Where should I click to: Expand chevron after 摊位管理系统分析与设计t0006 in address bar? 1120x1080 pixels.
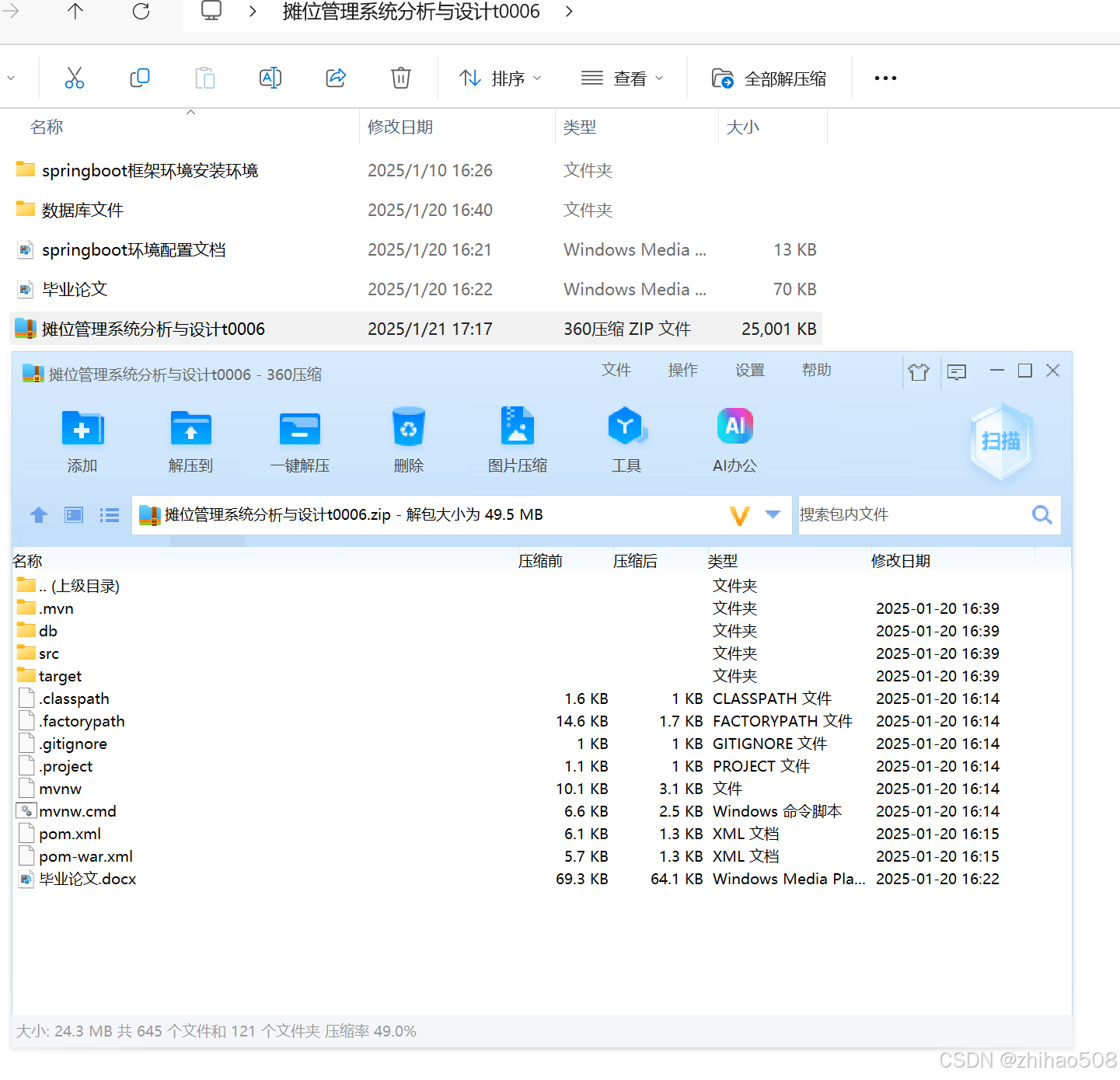point(569,12)
